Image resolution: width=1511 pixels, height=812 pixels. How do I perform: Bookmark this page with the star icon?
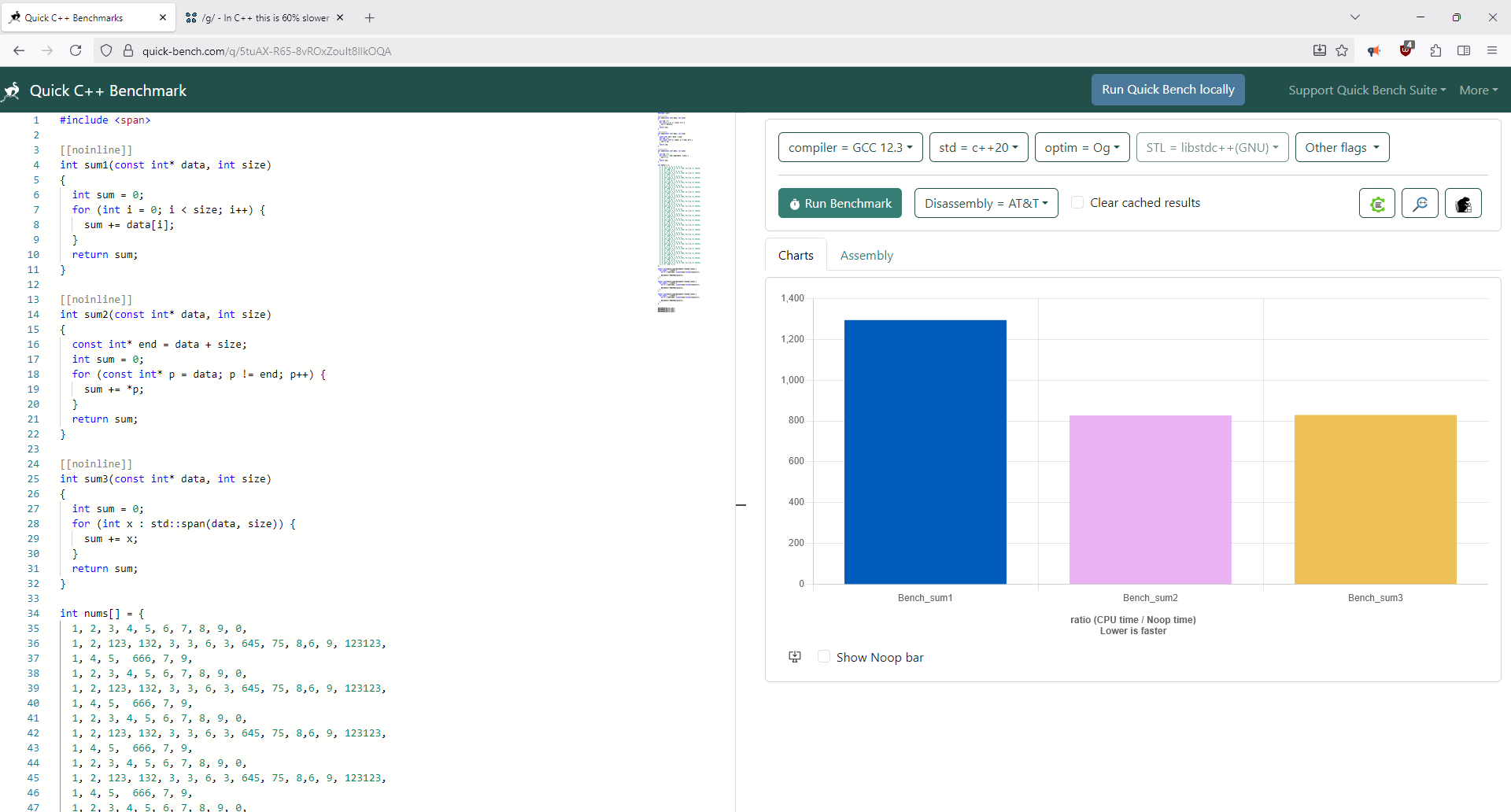(1342, 50)
